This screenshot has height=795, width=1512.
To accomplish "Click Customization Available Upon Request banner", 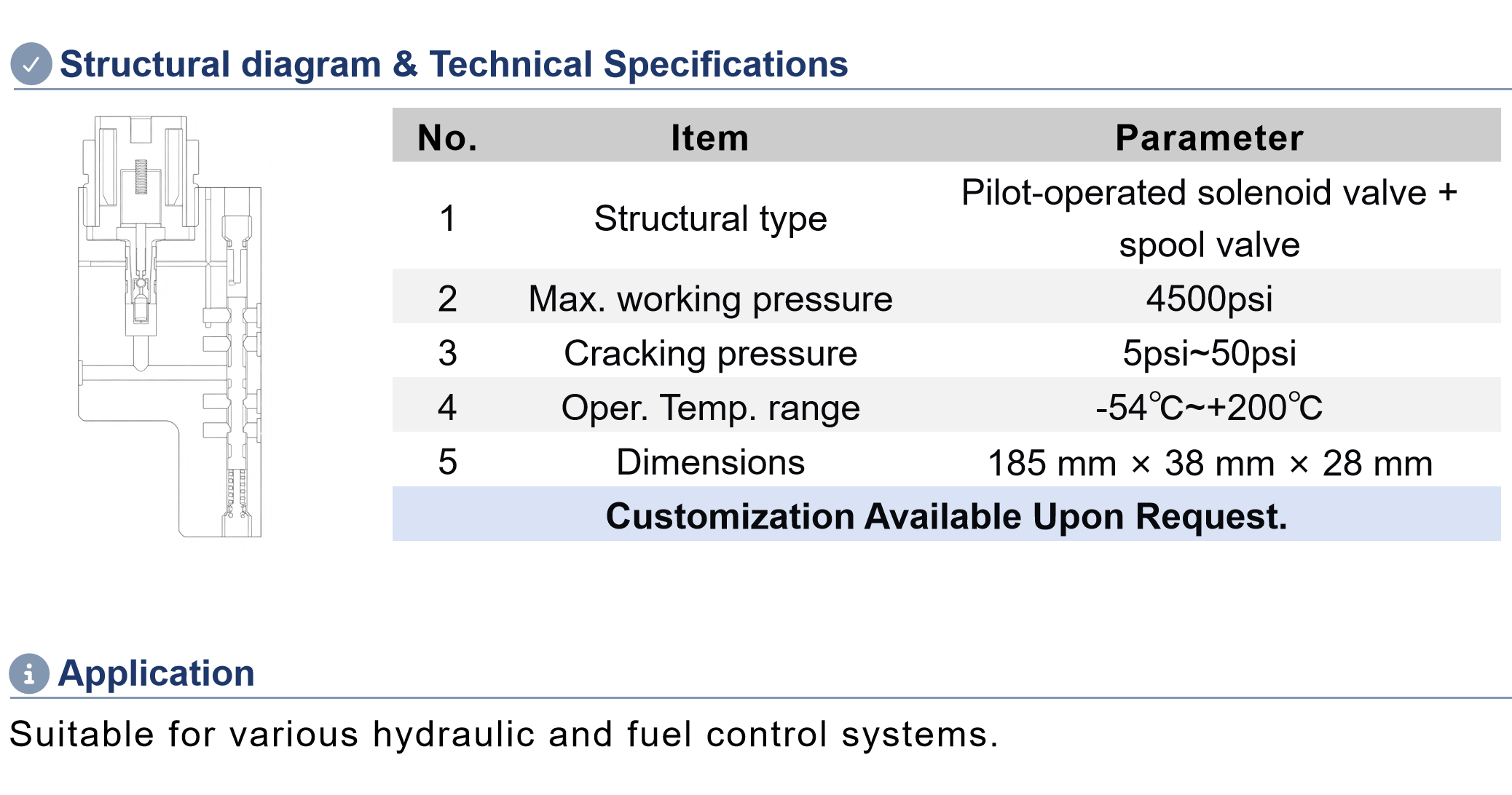I will click(946, 515).
